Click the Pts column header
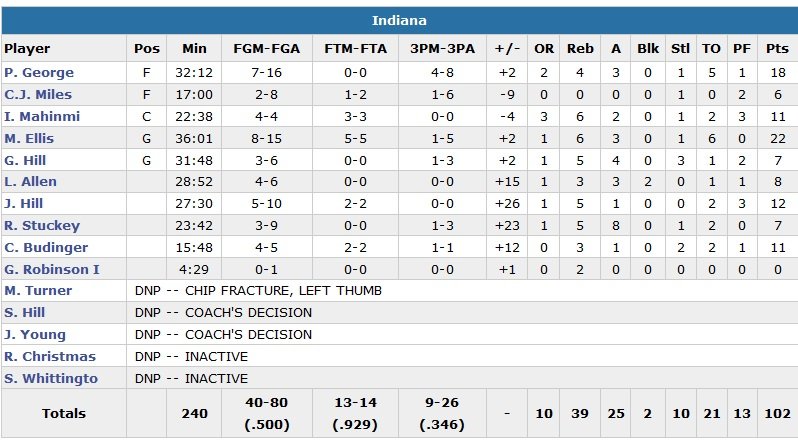798x440 pixels. [776, 48]
